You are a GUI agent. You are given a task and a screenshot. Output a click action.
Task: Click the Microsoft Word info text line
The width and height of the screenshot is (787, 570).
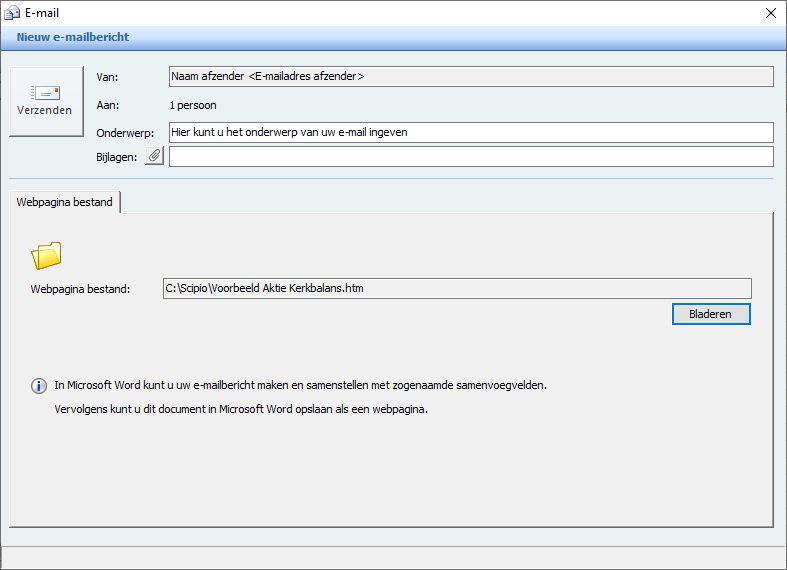coord(300,385)
